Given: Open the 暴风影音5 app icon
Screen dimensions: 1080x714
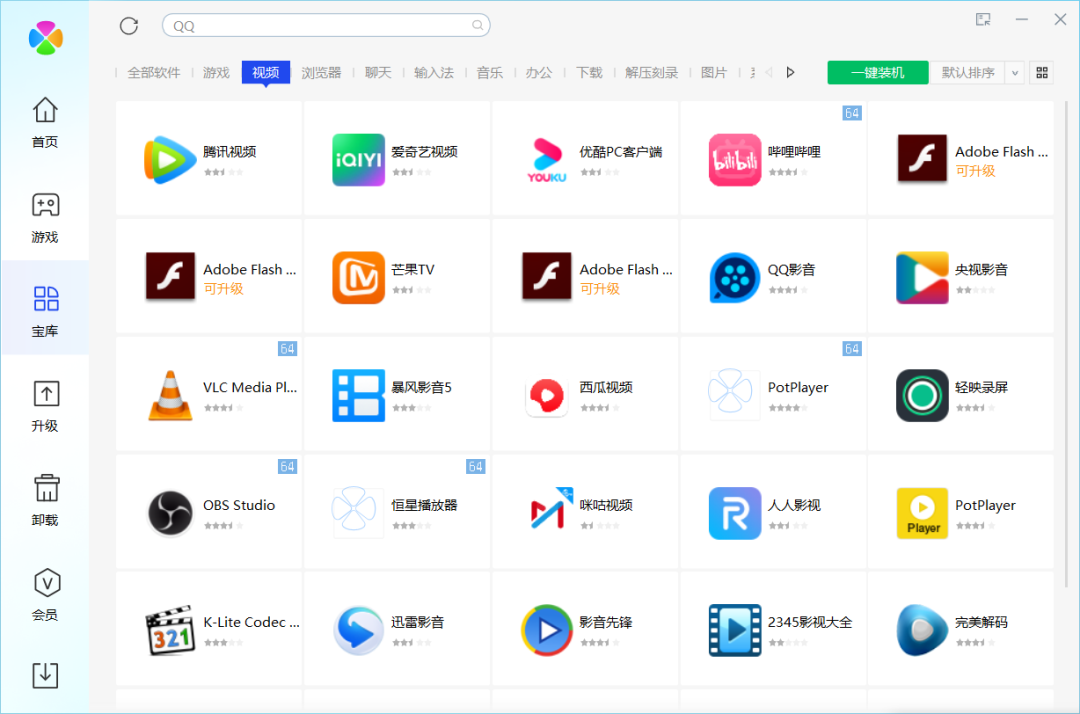Looking at the screenshot, I should tap(358, 395).
